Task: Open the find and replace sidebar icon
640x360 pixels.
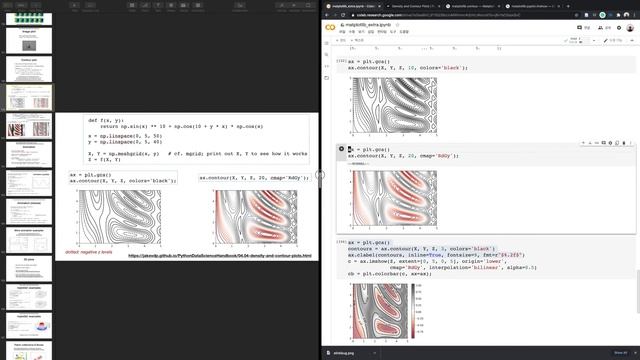Action: pyautogui.click(x=327, y=54)
